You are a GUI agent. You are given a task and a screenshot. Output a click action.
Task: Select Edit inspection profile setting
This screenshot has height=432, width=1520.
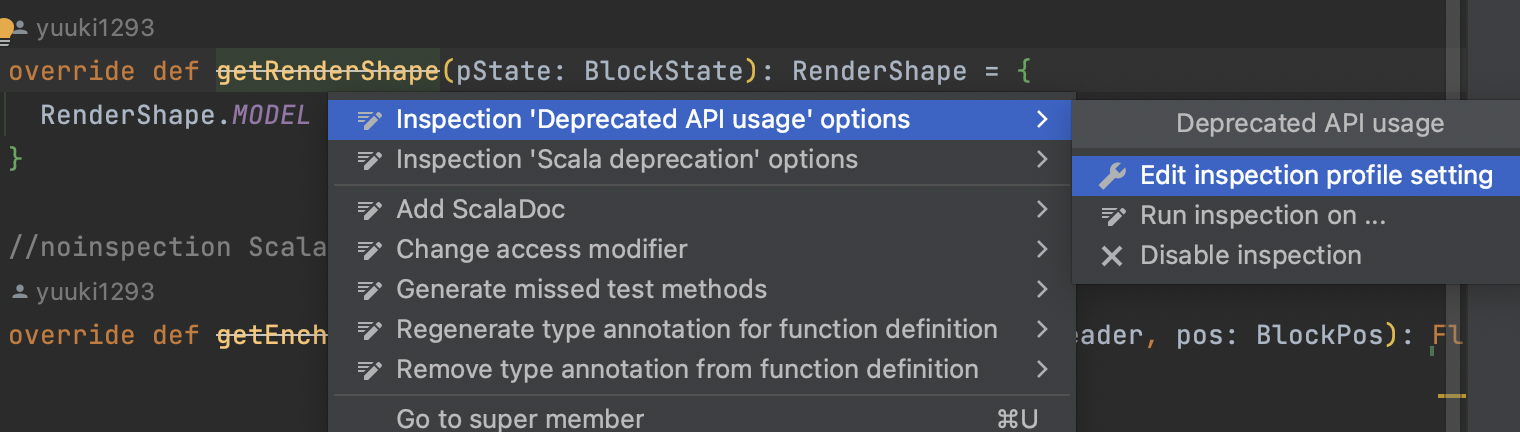click(1316, 176)
